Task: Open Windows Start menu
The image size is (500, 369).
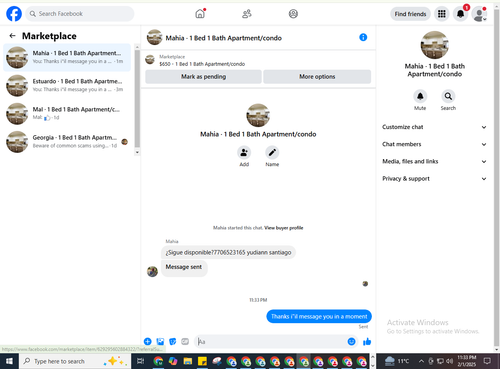Action: click(x=9, y=361)
